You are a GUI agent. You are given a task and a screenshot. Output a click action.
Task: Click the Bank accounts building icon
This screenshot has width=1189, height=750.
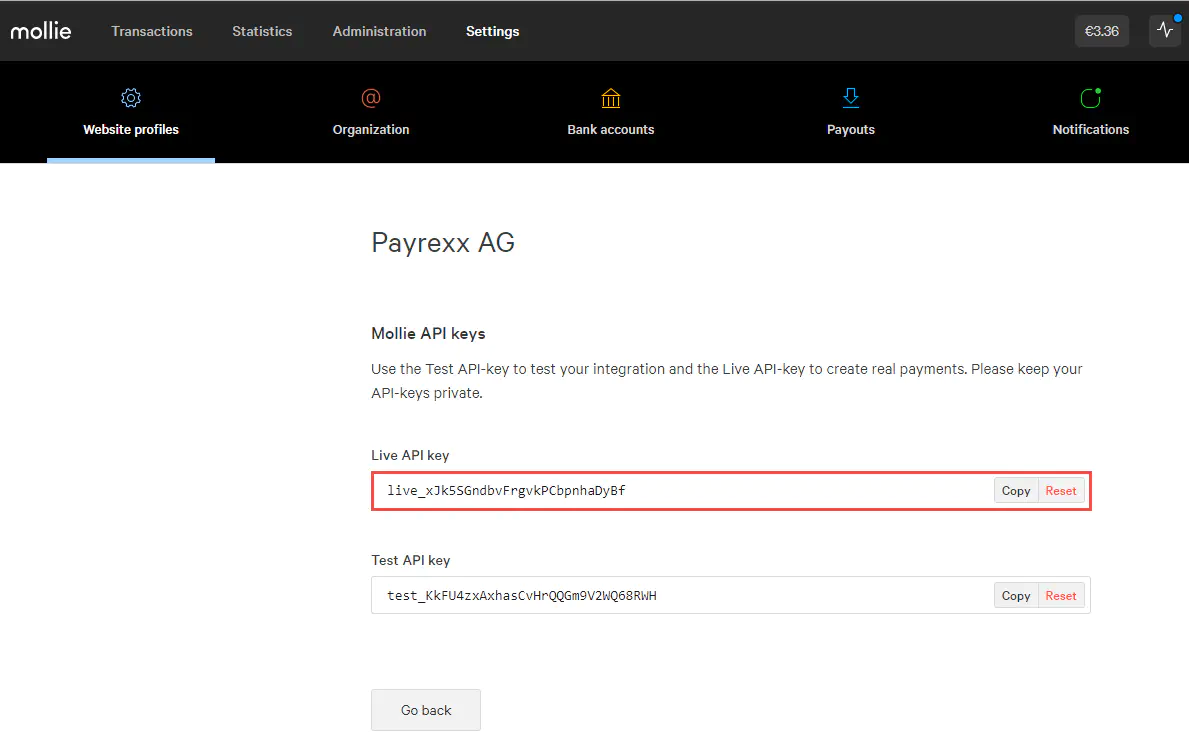point(611,98)
